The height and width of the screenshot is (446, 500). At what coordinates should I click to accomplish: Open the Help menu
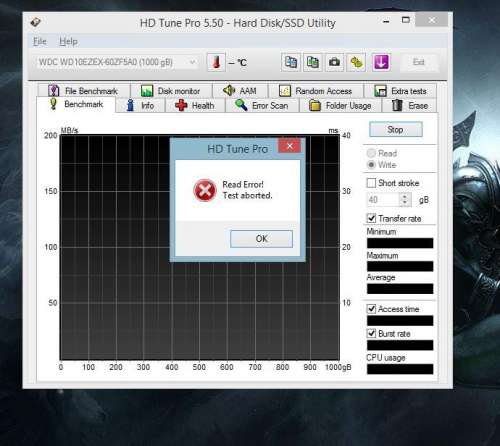click(x=68, y=42)
